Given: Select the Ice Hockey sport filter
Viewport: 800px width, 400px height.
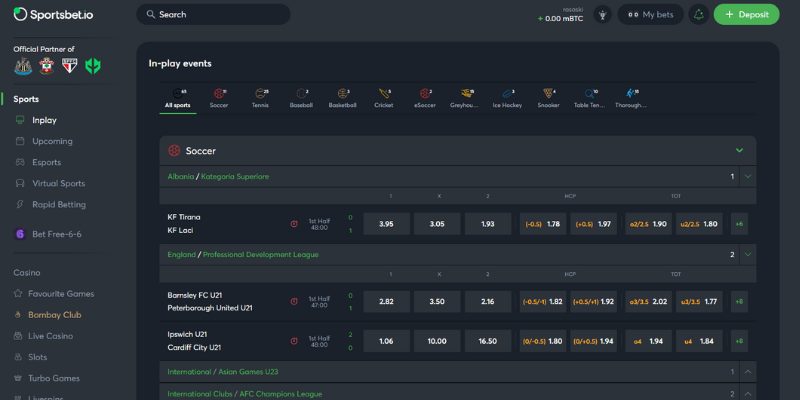Looking at the screenshot, I should click(x=507, y=98).
